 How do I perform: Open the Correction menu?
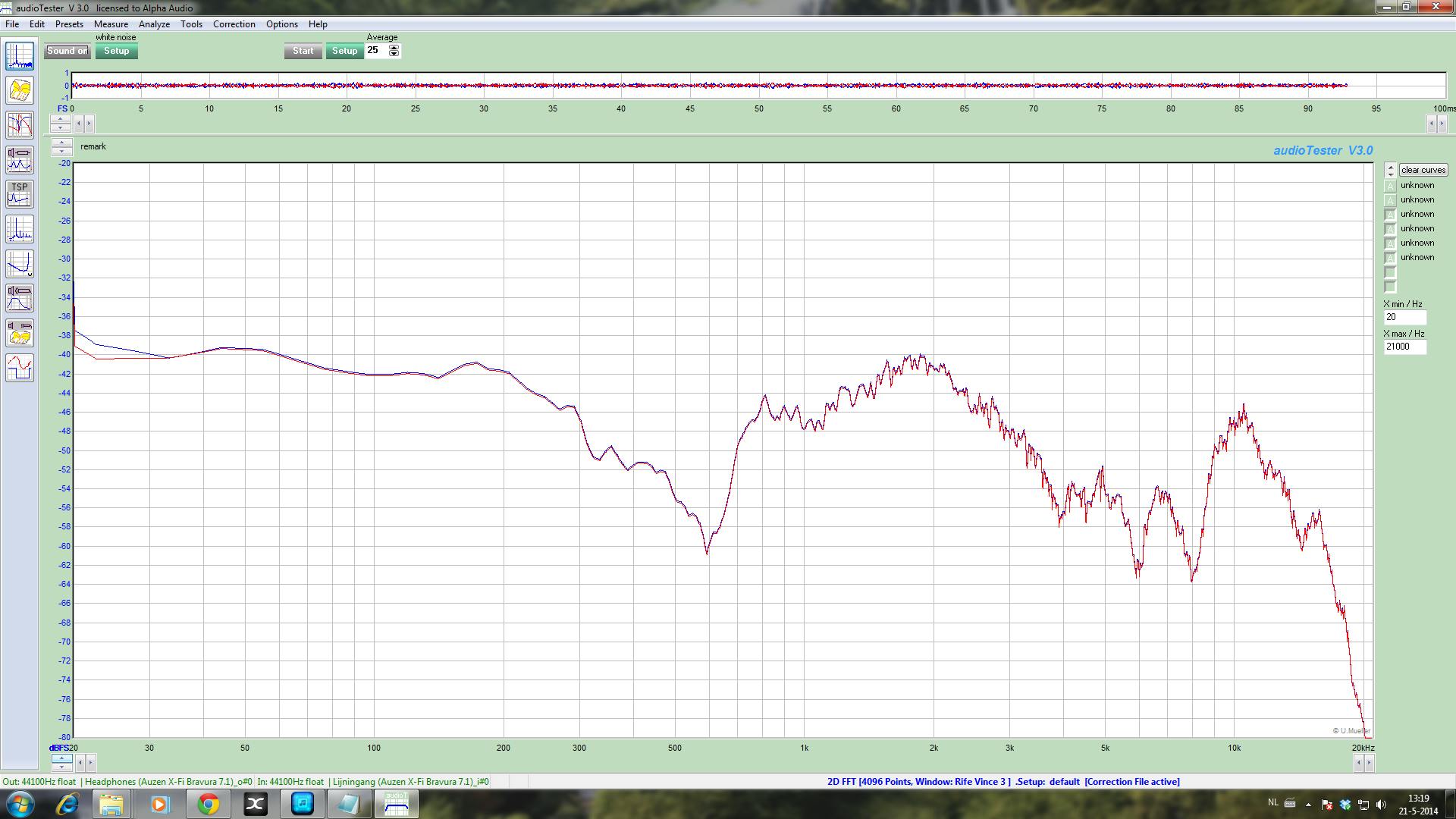[x=234, y=24]
